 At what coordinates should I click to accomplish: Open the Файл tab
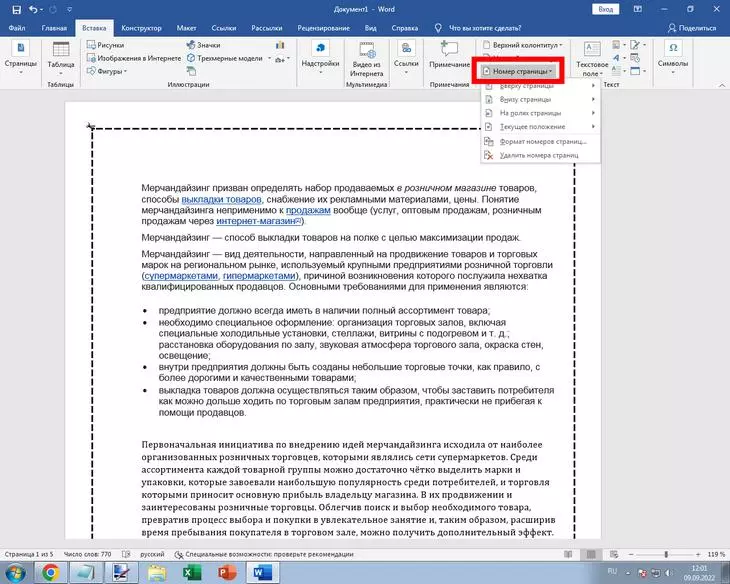17,28
